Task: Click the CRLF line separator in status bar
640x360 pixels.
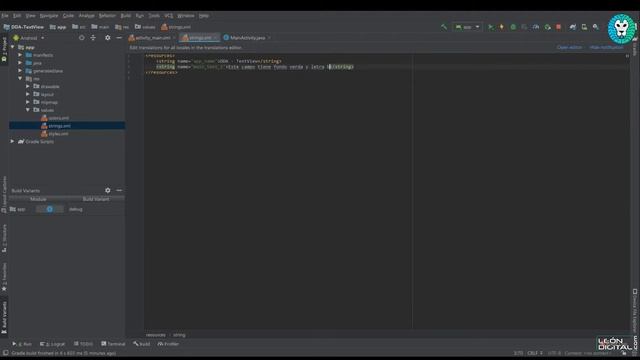Action: tap(535, 353)
